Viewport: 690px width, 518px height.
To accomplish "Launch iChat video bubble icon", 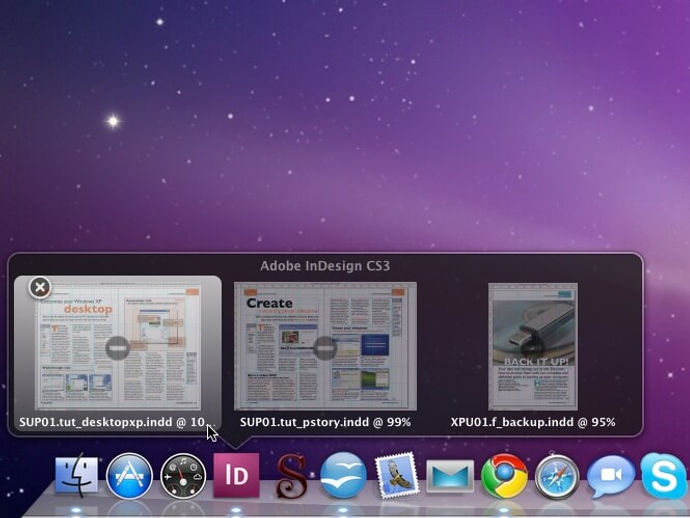I will [x=611, y=476].
